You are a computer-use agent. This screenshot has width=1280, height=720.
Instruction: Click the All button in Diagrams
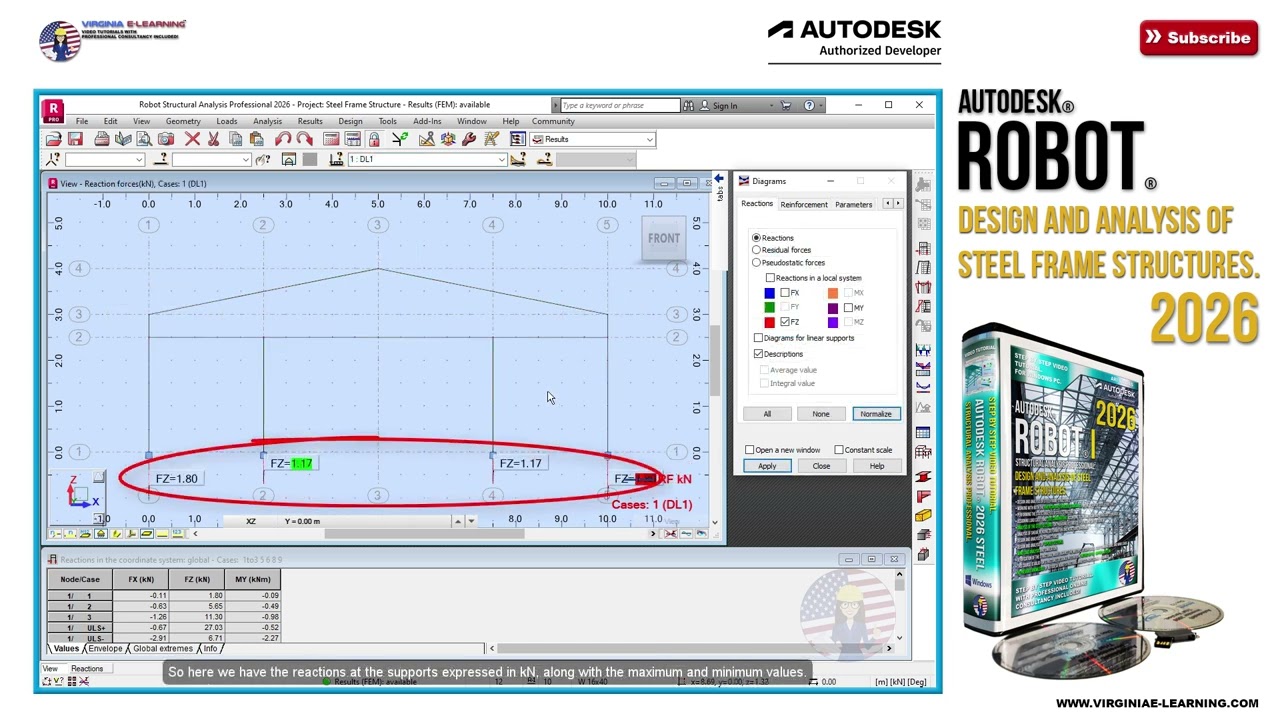767,414
